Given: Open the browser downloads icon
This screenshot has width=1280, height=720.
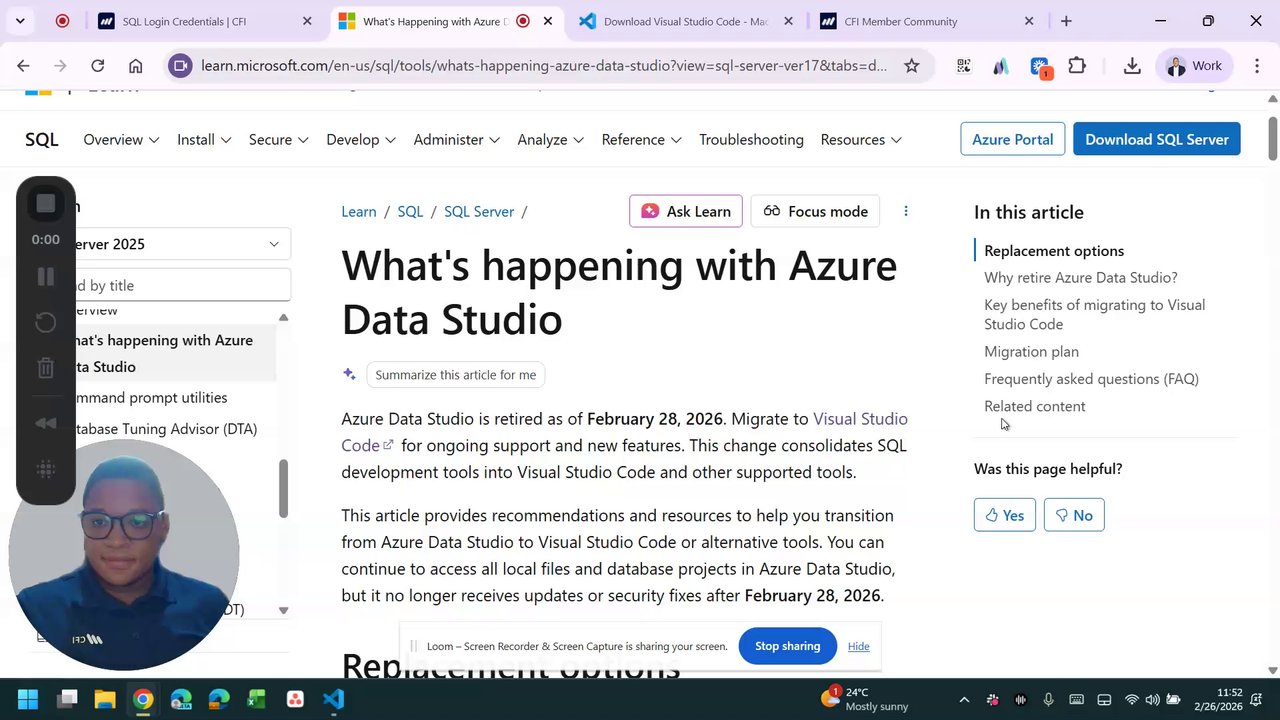Looking at the screenshot, I should [x=1132, y=66].
